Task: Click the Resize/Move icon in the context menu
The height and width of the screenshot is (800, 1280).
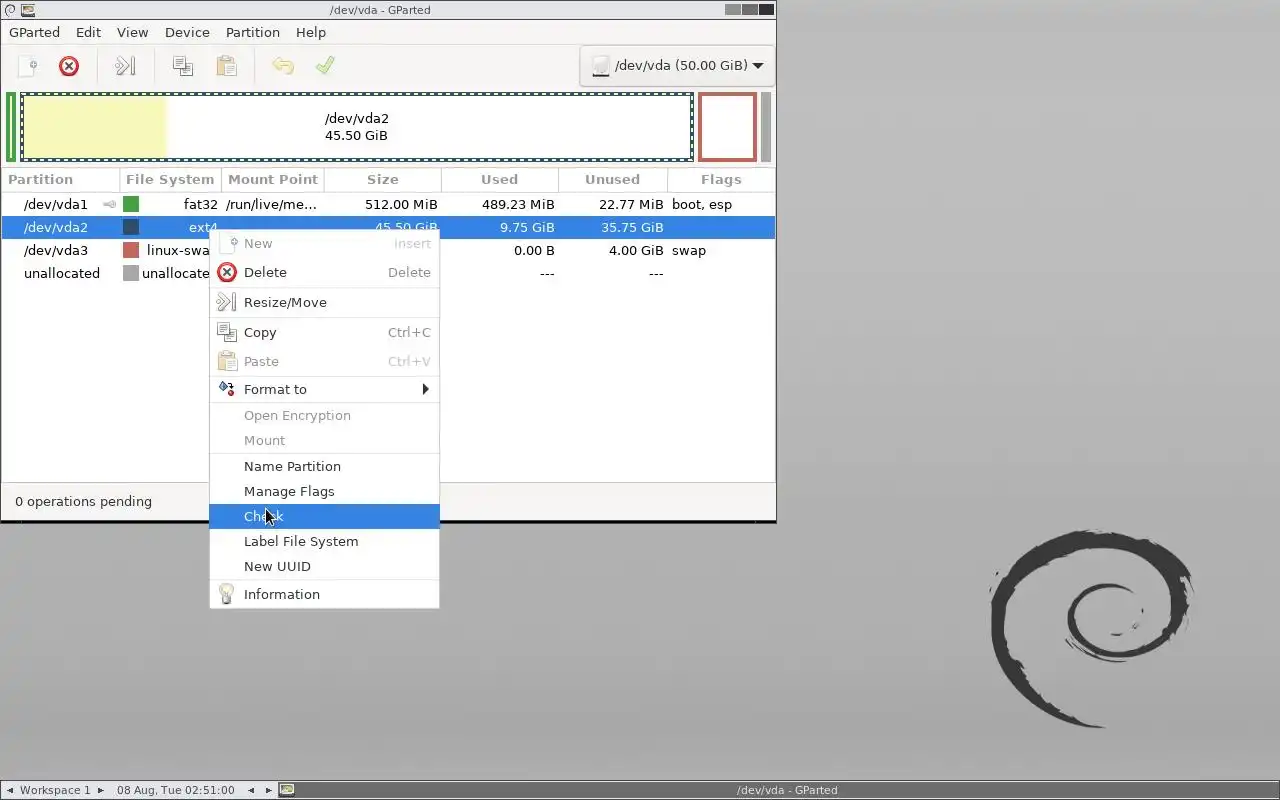Action: coord(227,302)
